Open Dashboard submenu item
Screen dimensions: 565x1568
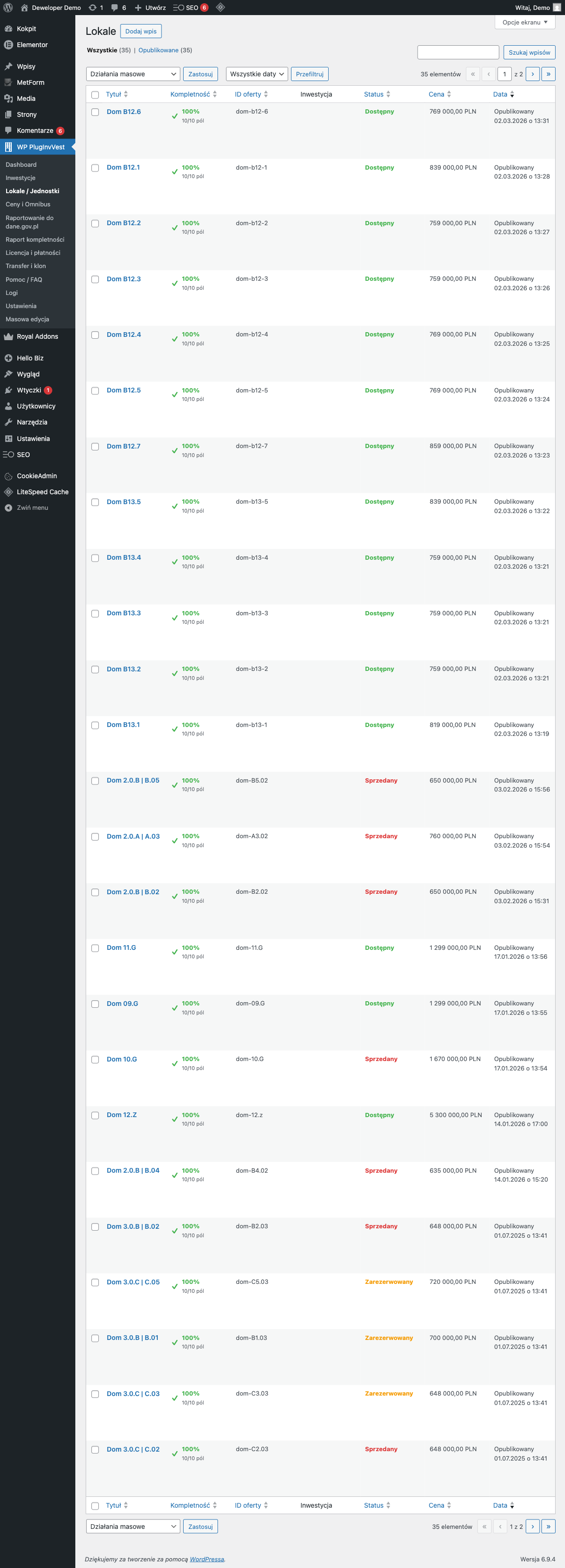pyautogui.click(x=21, y=164)
